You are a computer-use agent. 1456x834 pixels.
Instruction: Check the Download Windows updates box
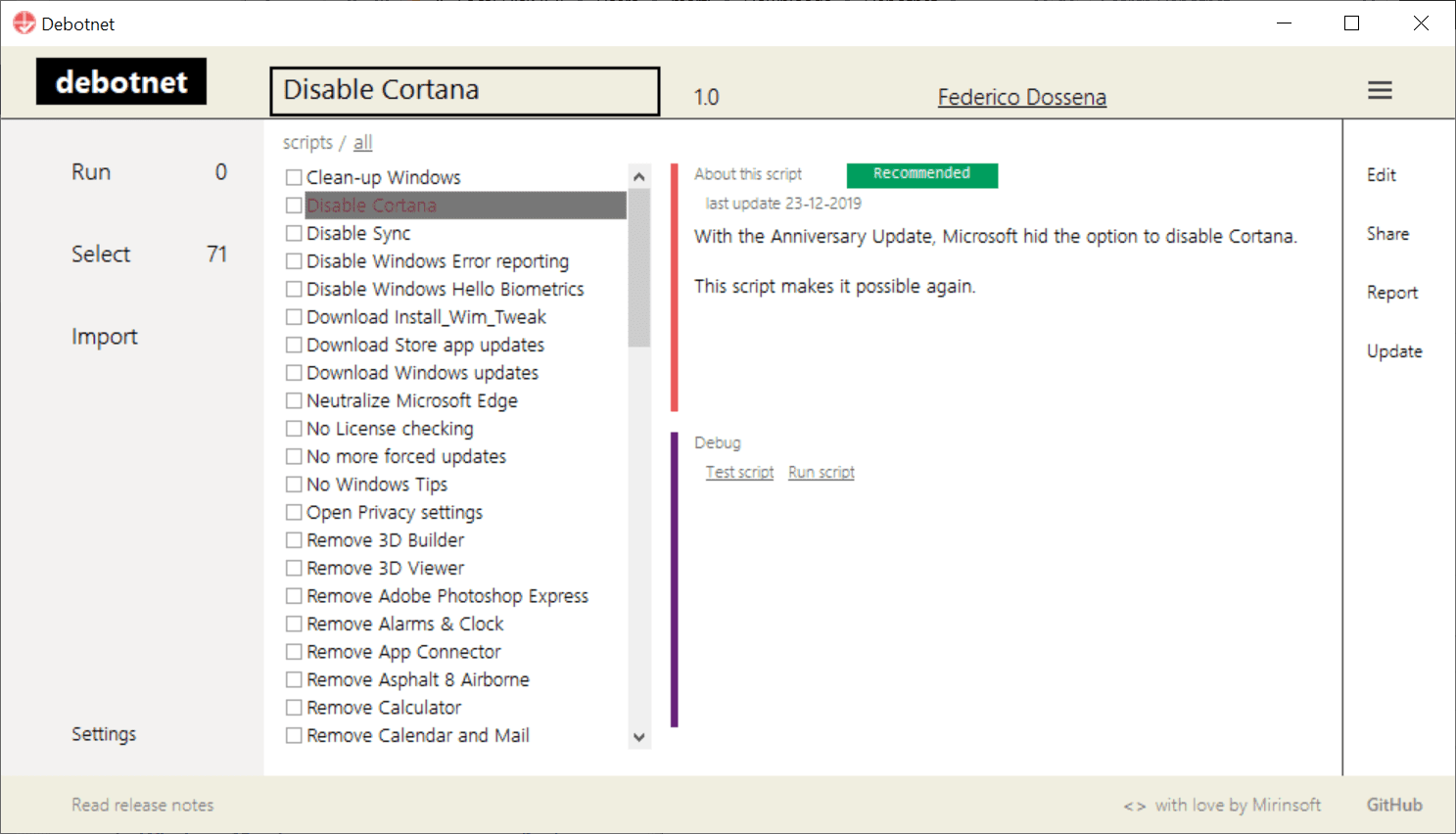click(x=294, y=373)
